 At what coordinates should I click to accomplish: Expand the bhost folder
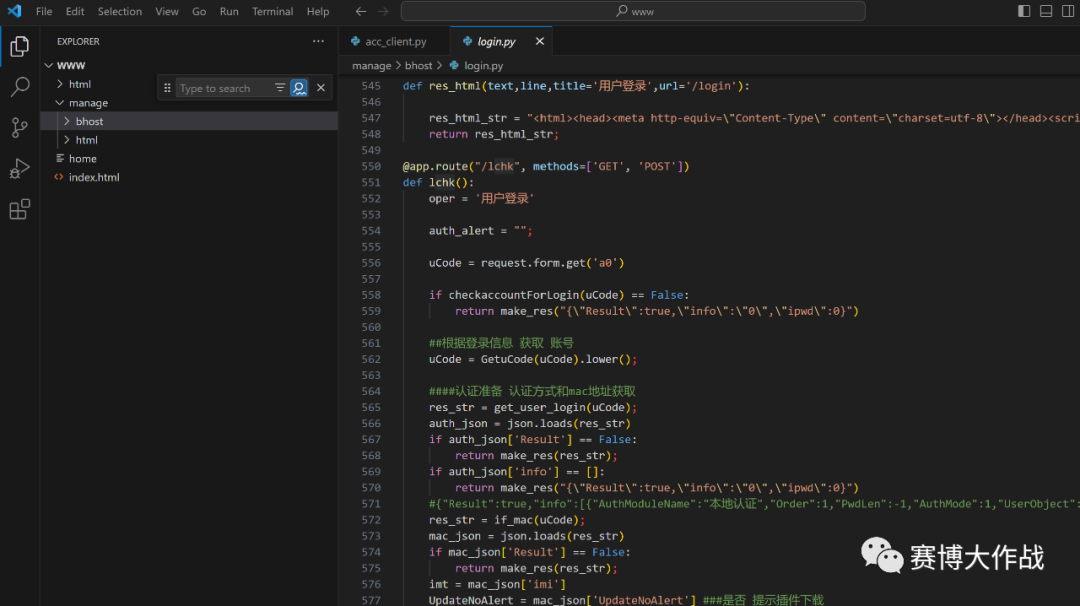(89, 121)
